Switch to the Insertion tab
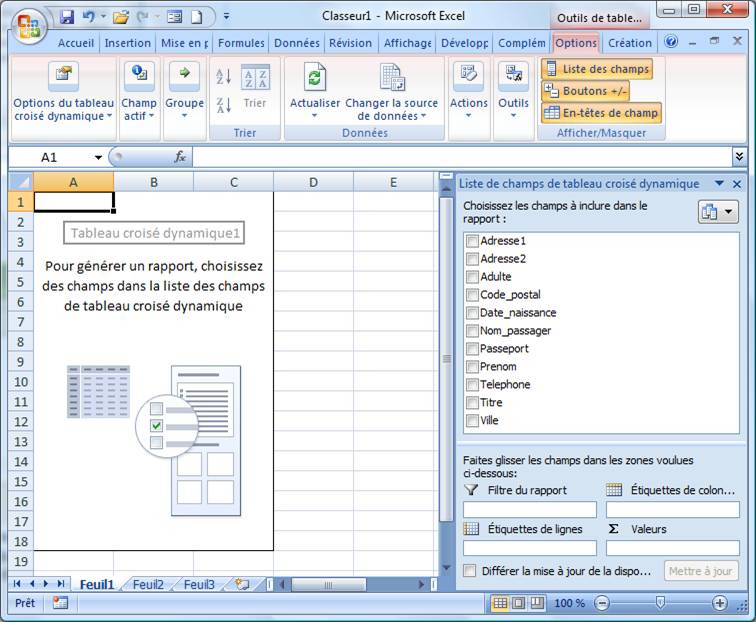Screen dimensions: 756x622 pos(127,43)
